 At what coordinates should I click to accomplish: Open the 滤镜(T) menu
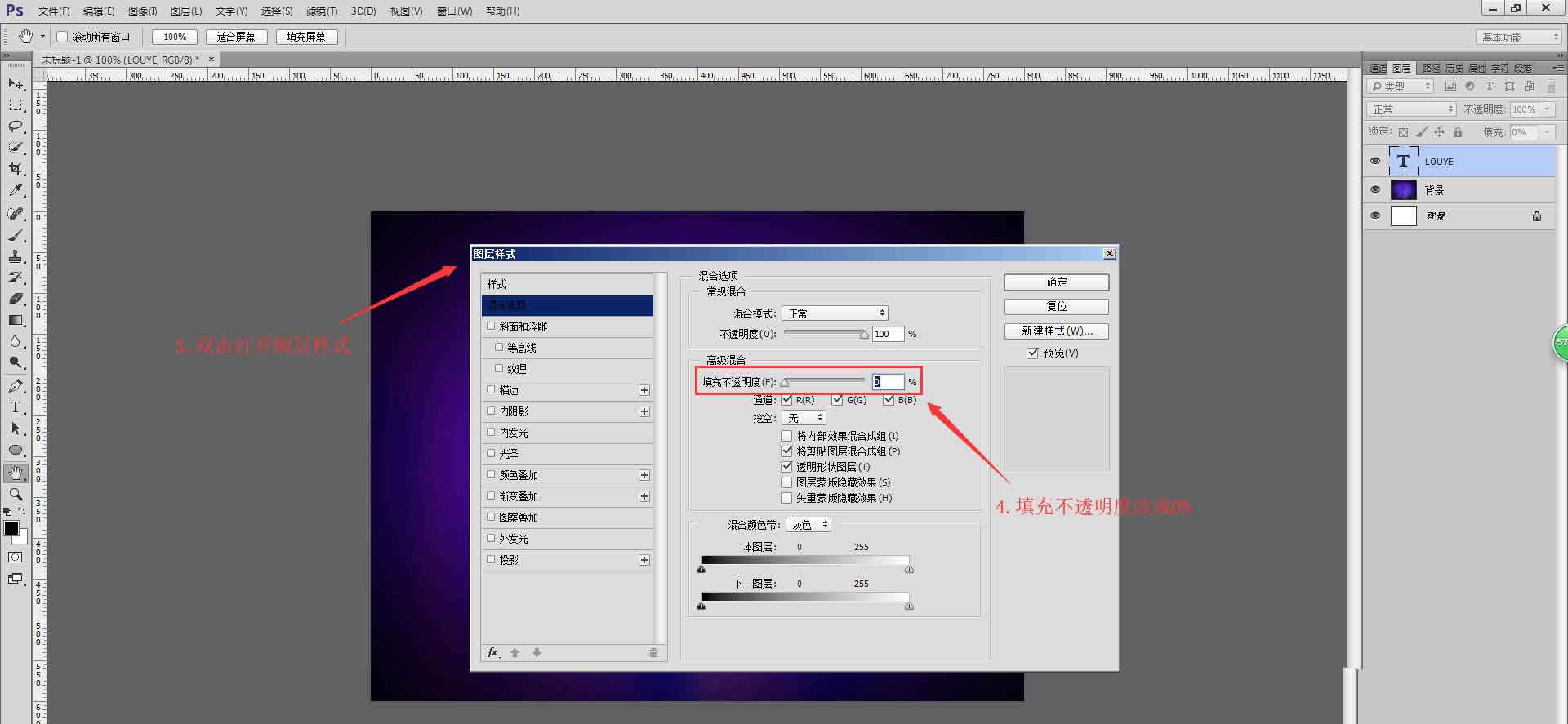tap(322, 11)
